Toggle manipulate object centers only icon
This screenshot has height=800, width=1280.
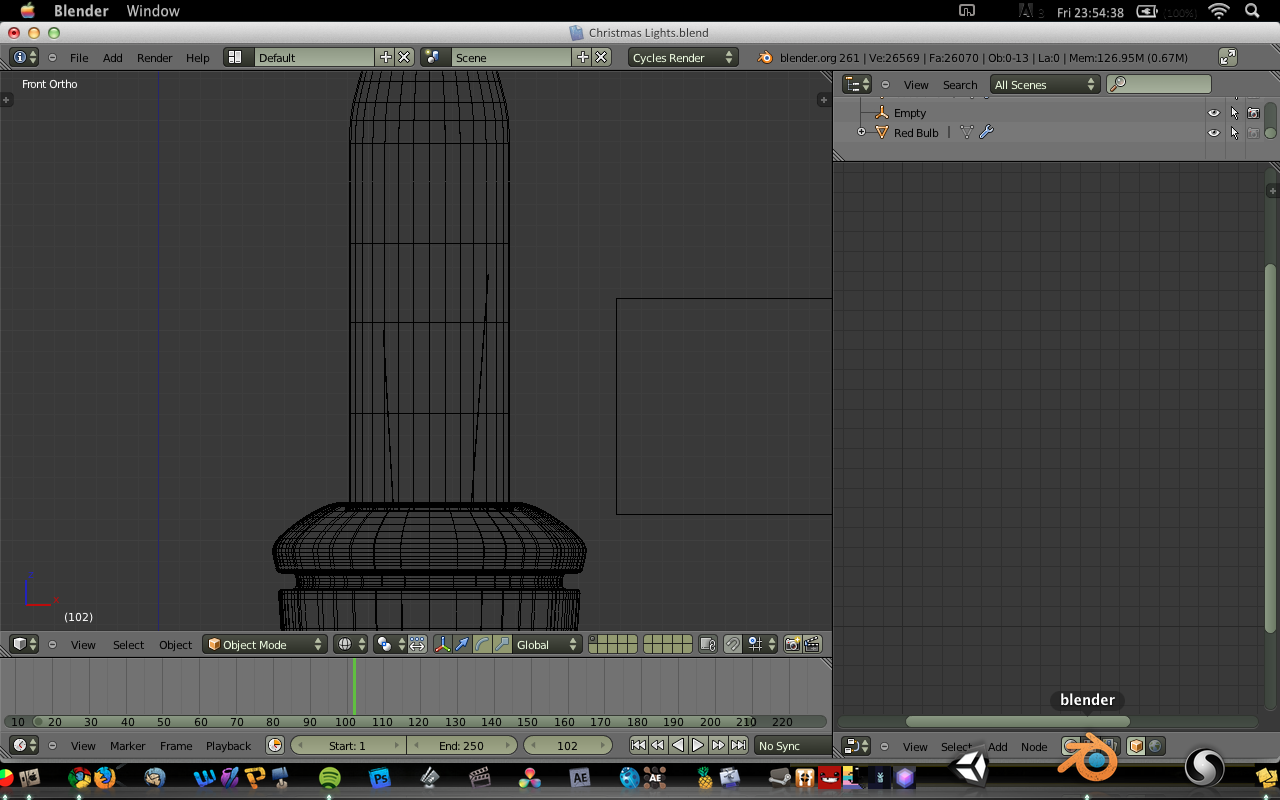417,645
